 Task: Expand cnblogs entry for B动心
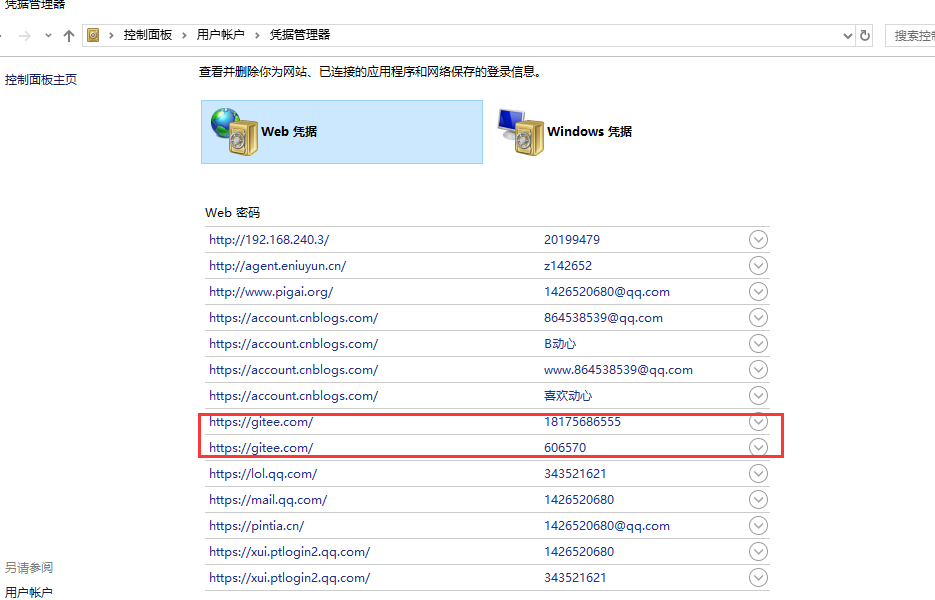coord(758,344)
